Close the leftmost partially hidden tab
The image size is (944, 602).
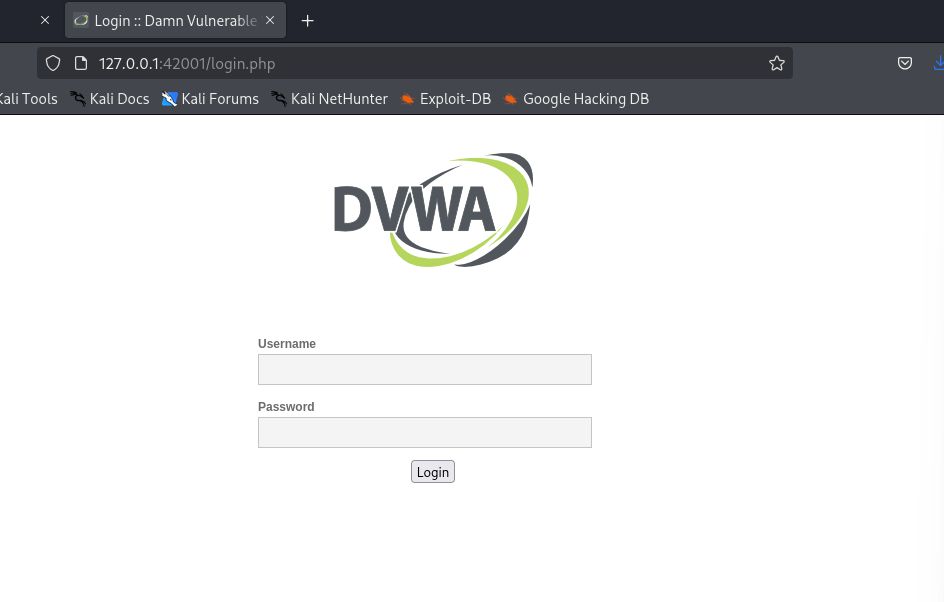(x=45, y=20)
